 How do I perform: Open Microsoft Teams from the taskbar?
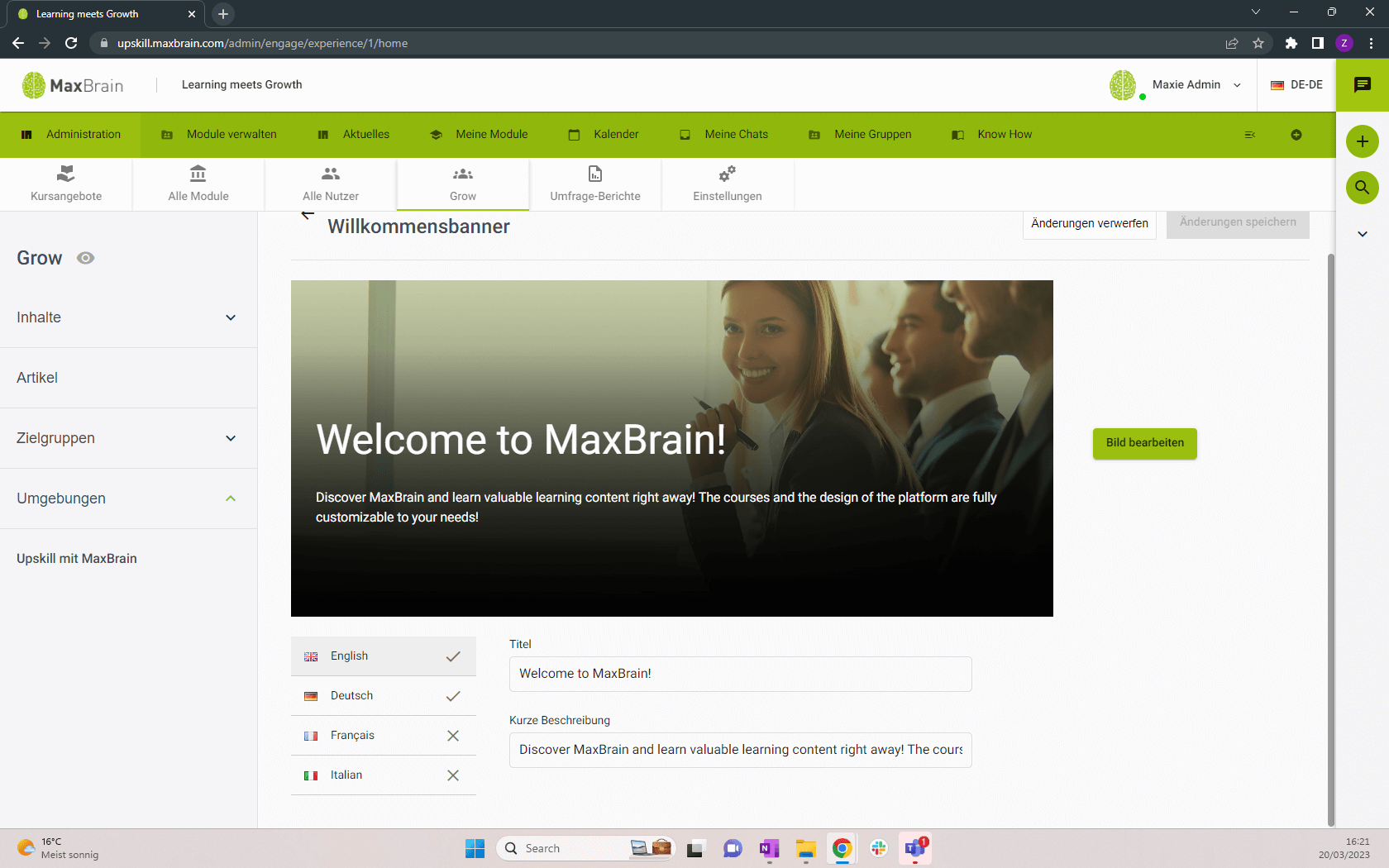[915, 848]
